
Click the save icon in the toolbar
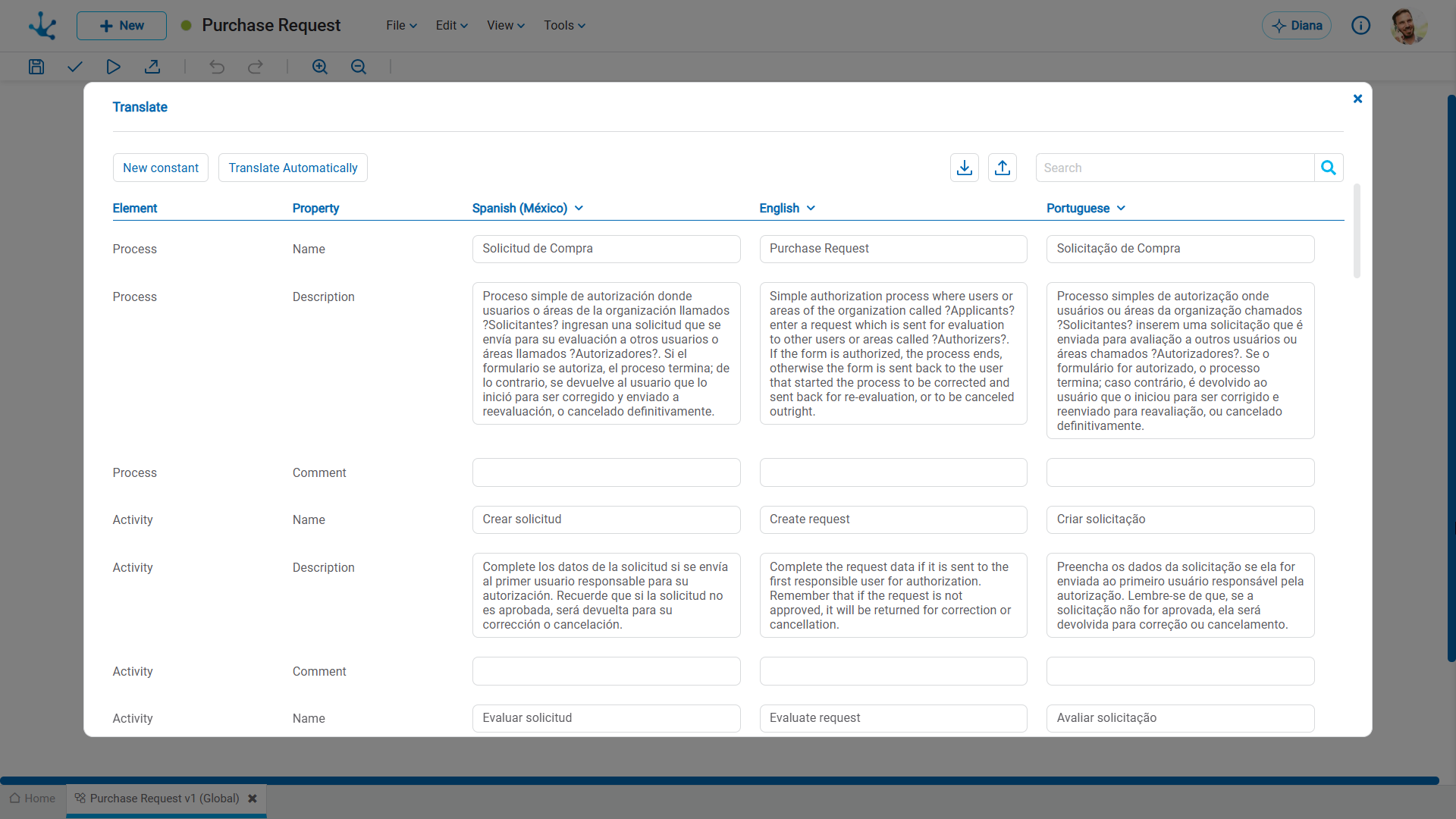[x=36, y=67]
